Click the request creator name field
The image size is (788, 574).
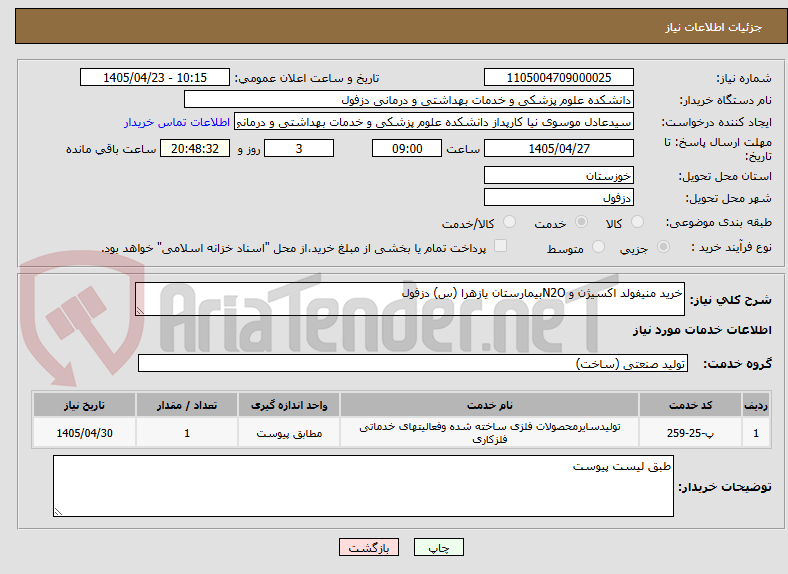pyautogui.click(x=434, y=122)
